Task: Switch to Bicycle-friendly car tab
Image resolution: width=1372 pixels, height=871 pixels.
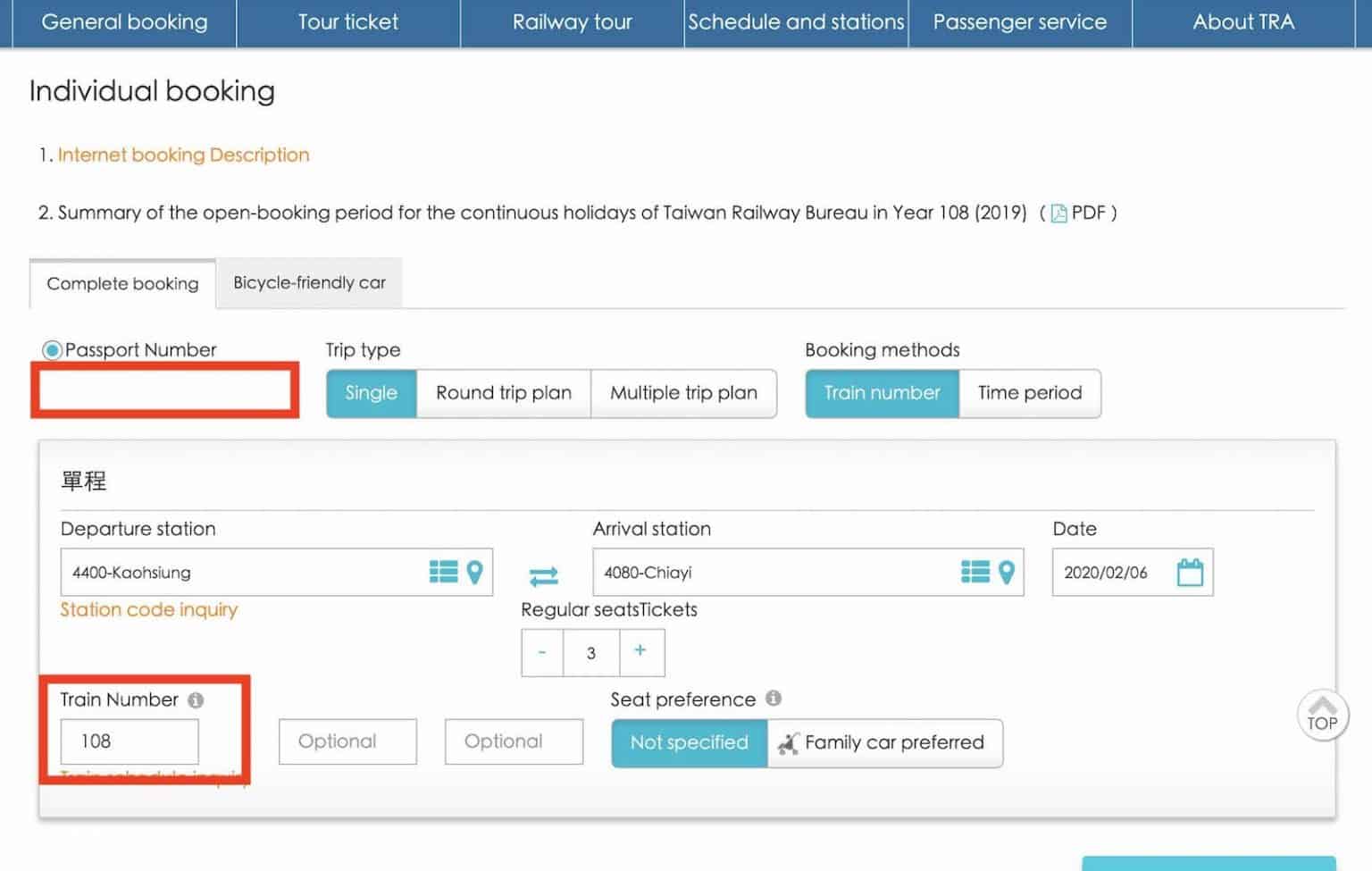Action: pyautogui.click(x=309, y=283)
